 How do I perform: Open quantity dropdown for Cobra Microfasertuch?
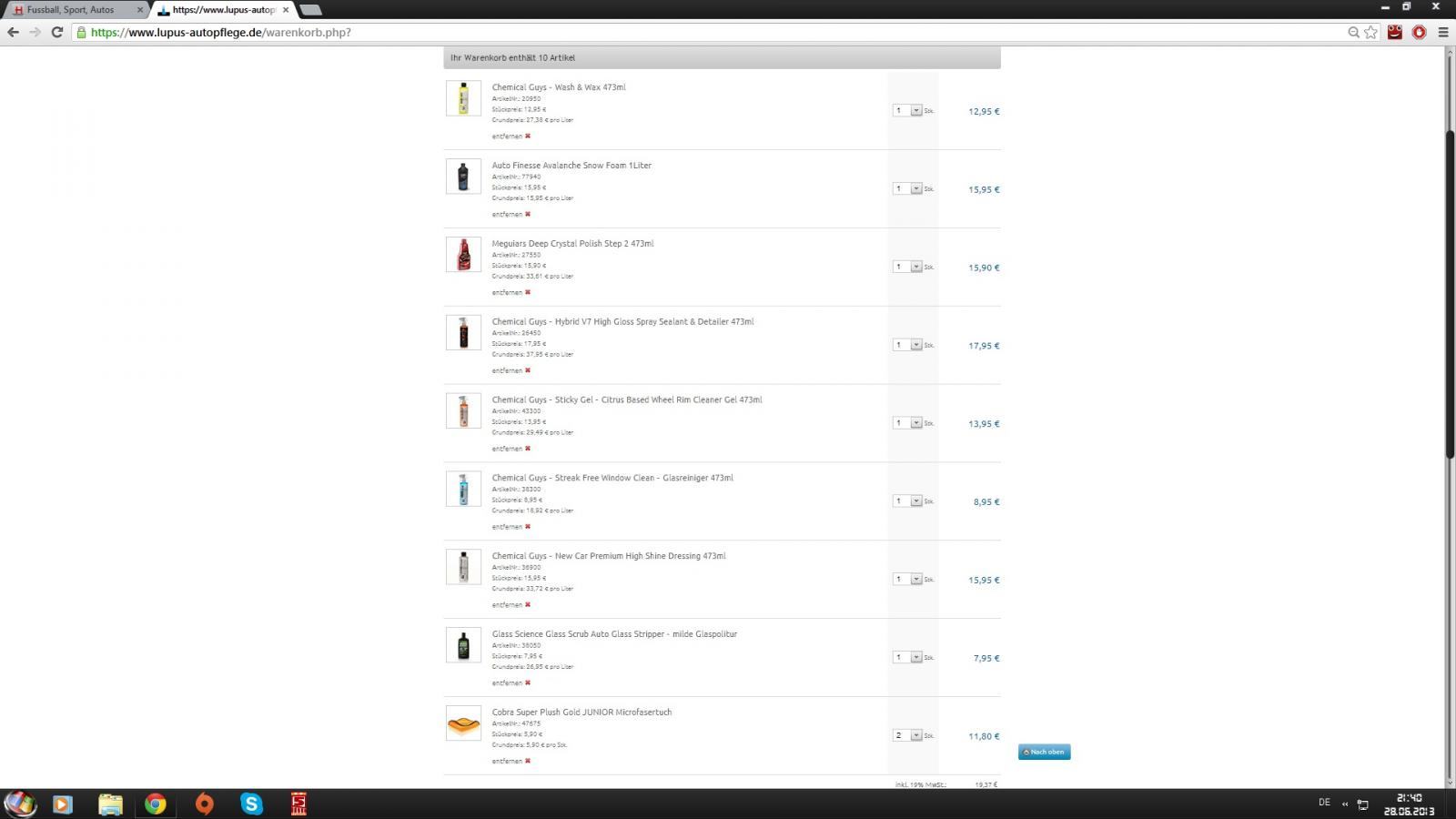(907, 735)
